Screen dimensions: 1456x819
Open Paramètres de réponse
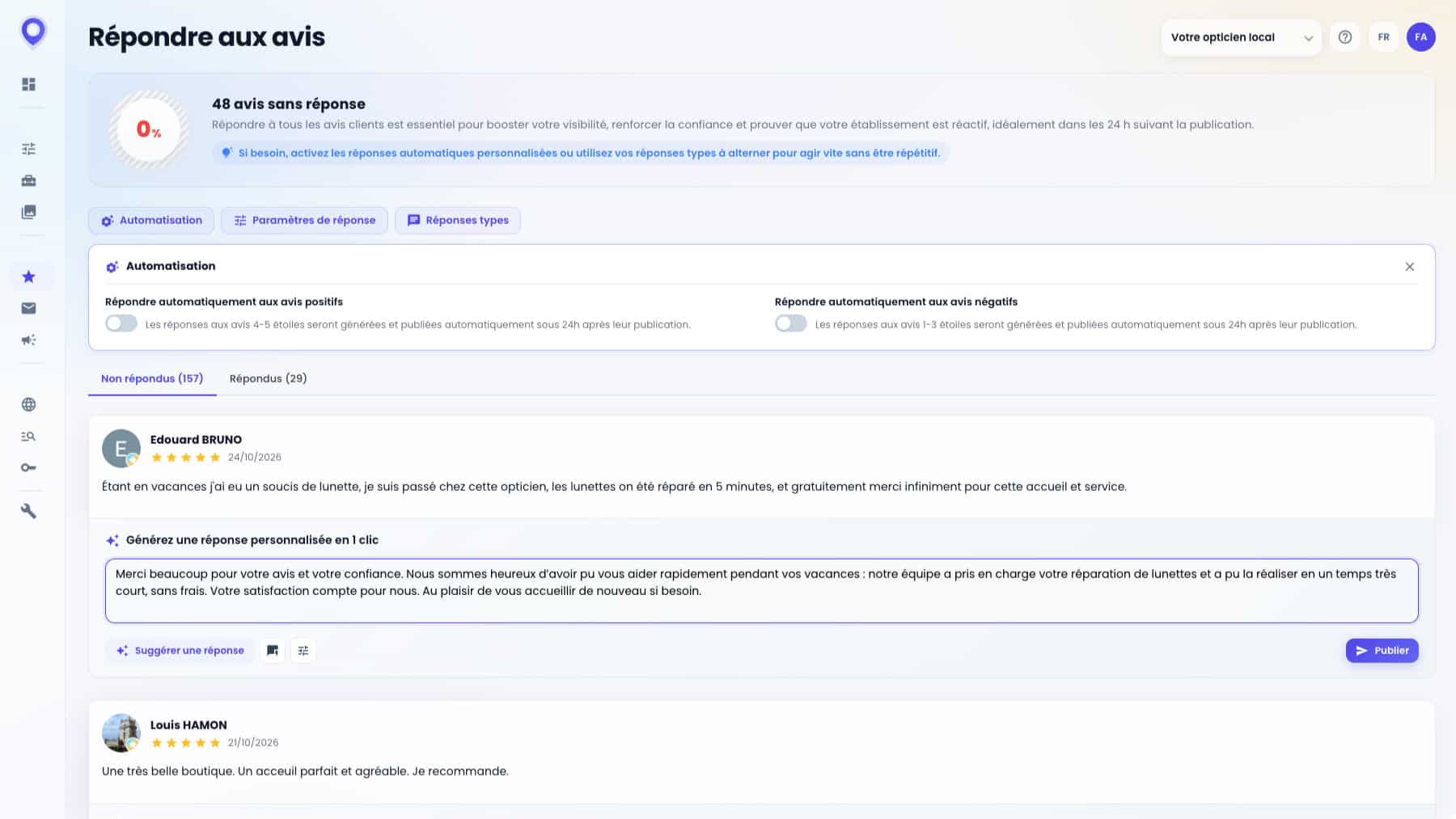(x=304, y=221)
